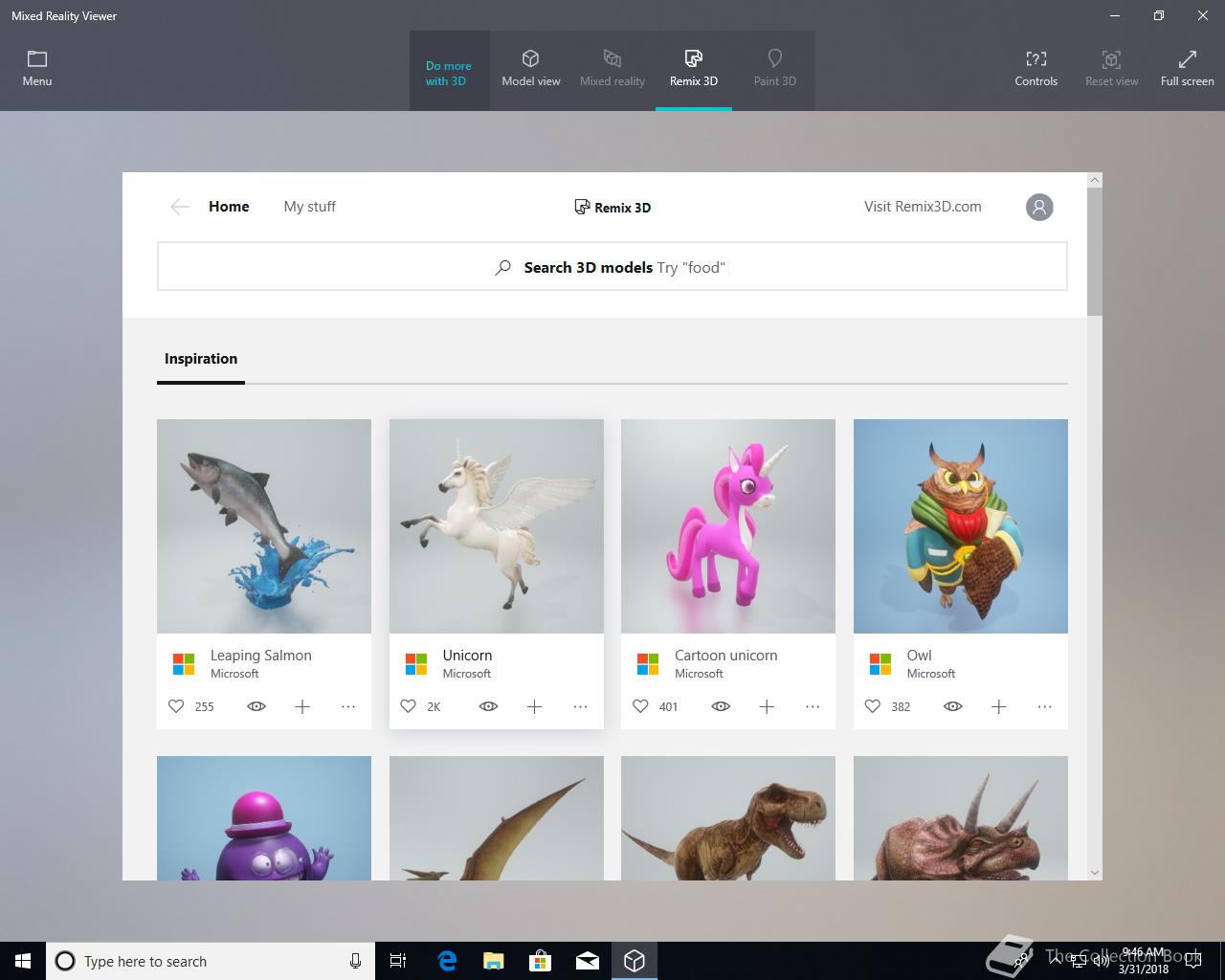Preview Unicorn with eye icon
This screenshot has width=1225, height=980.
point(488,706)
